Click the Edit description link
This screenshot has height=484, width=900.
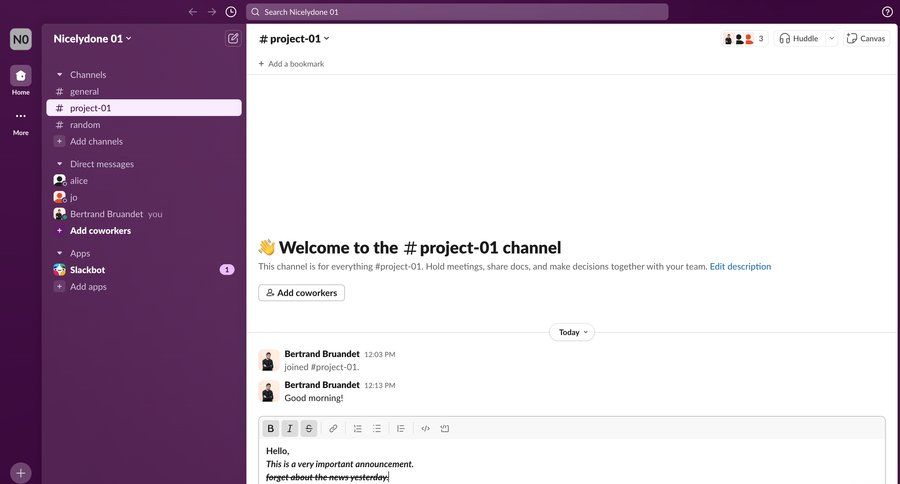pos(740,266)
